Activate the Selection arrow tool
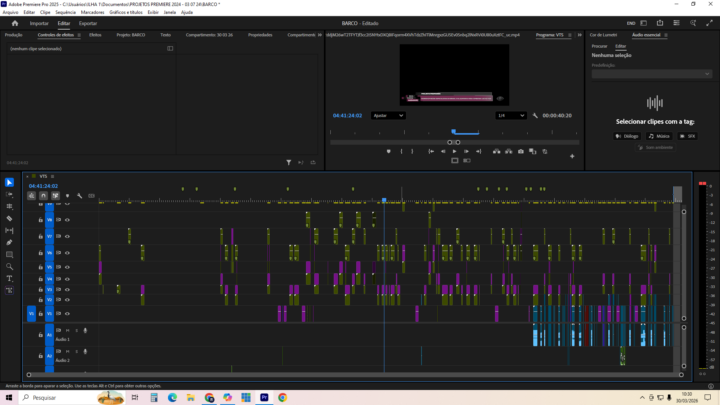This screenshot has height=405, width=720. coord(9,182)
